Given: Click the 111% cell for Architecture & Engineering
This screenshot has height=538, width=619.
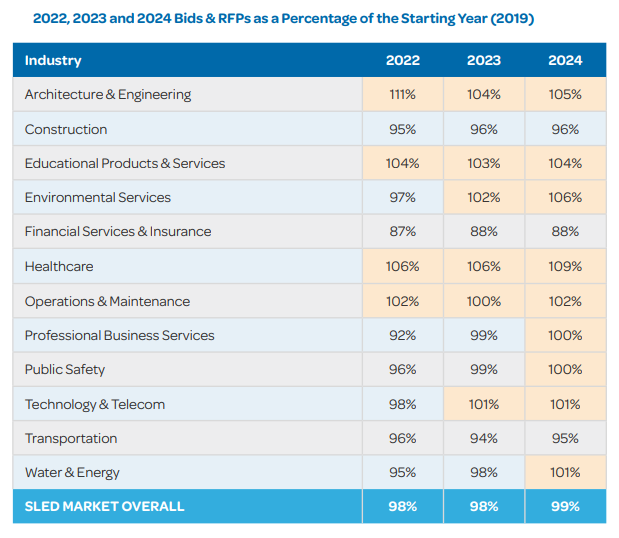Looking at the screenshot, I should pyautogui.click(x=402, y=95).
